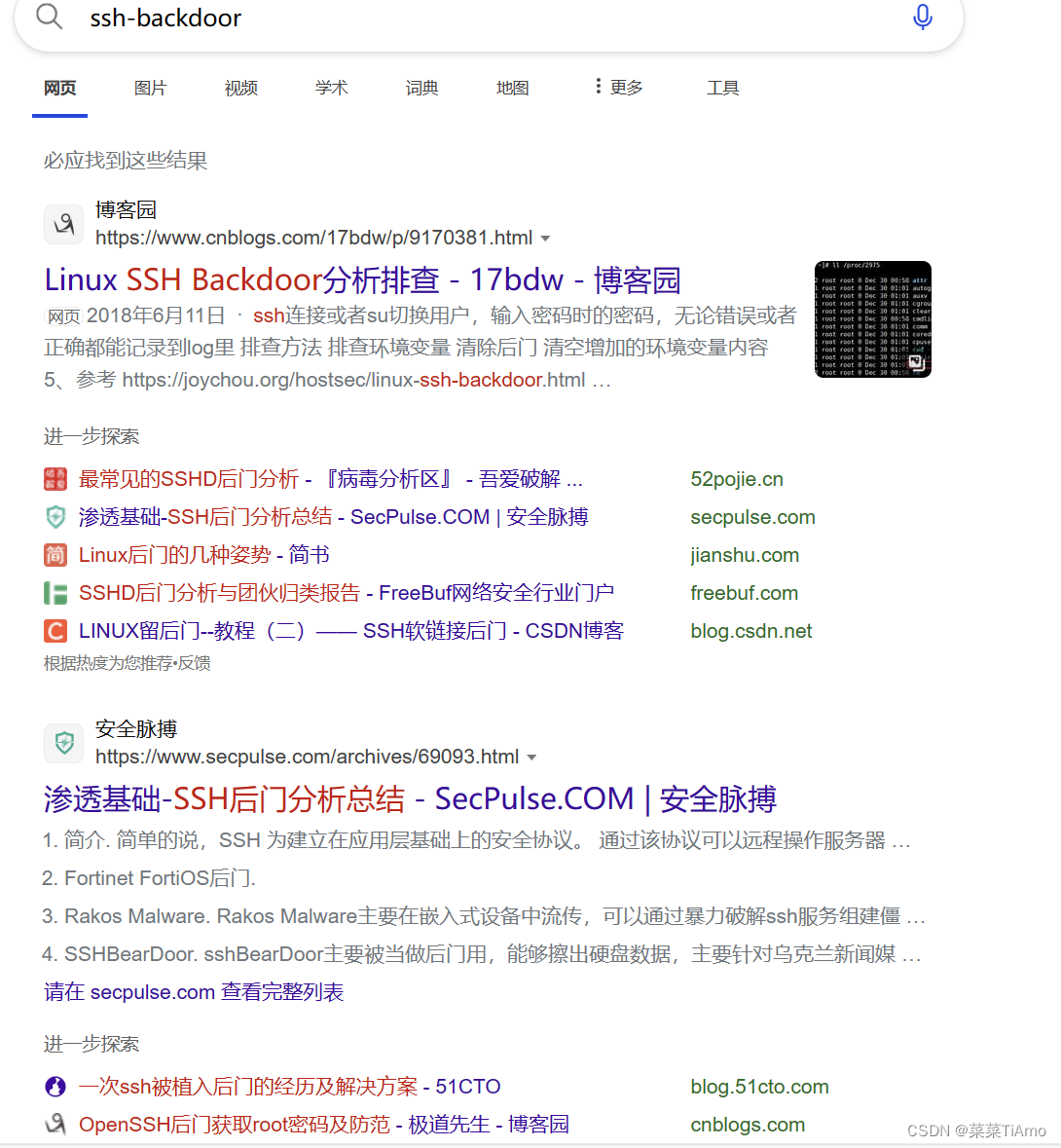Screen dimensions: 1061x1148
Task: Click the SecPulse shield favicon beside 安全脉搏
Action: [64, 743]
